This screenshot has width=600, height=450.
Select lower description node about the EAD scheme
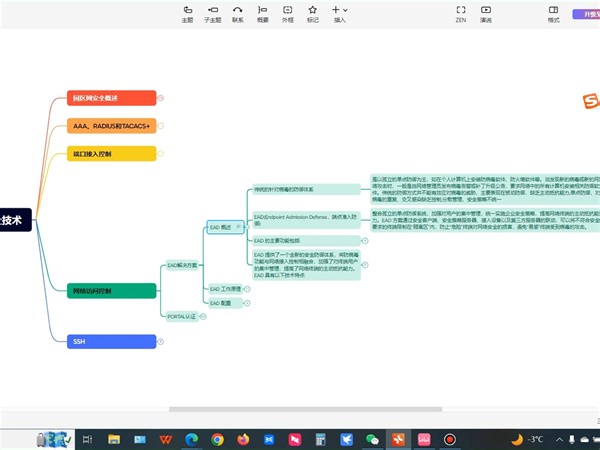pos(485,220)
